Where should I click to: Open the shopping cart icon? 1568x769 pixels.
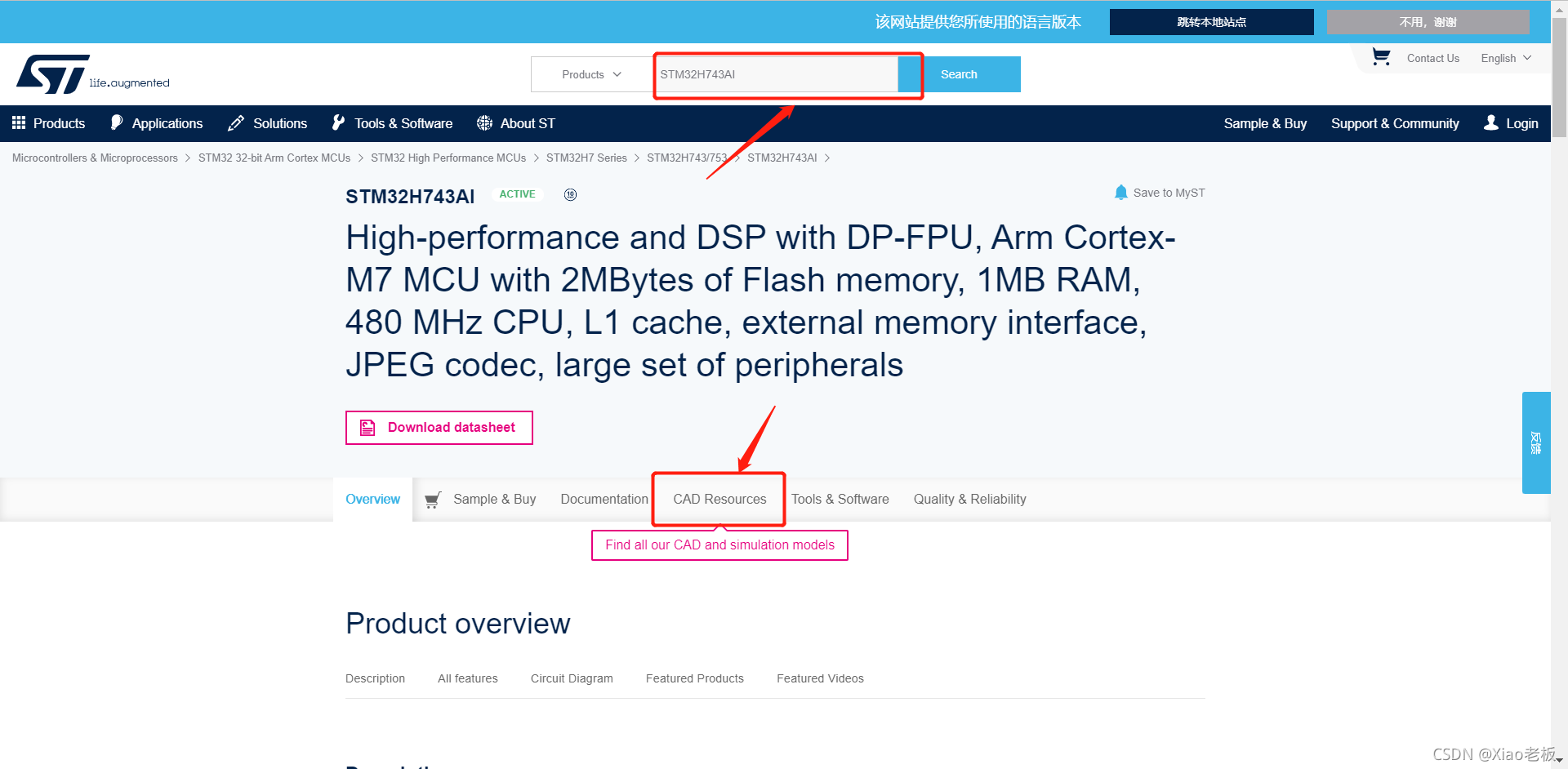[1381, 57]
